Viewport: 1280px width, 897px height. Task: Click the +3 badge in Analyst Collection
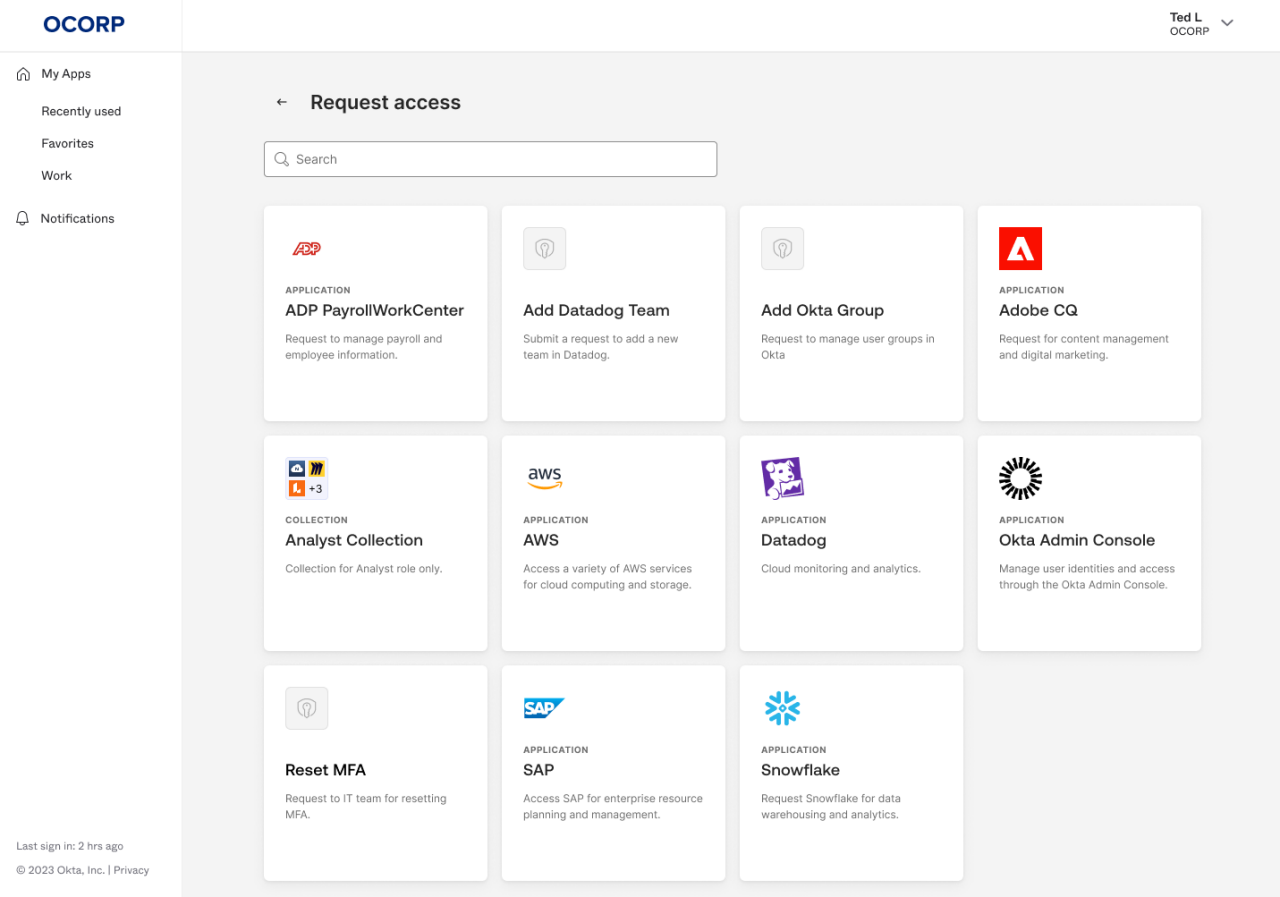[316, 489]
